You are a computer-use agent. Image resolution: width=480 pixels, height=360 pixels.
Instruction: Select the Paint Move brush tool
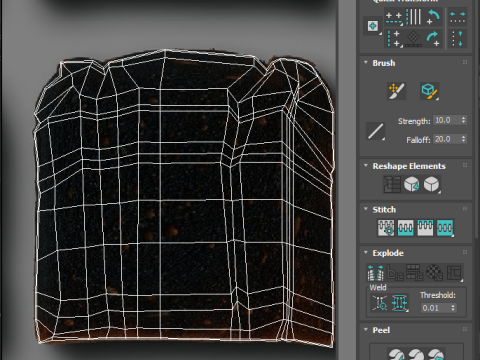[397, 91]
